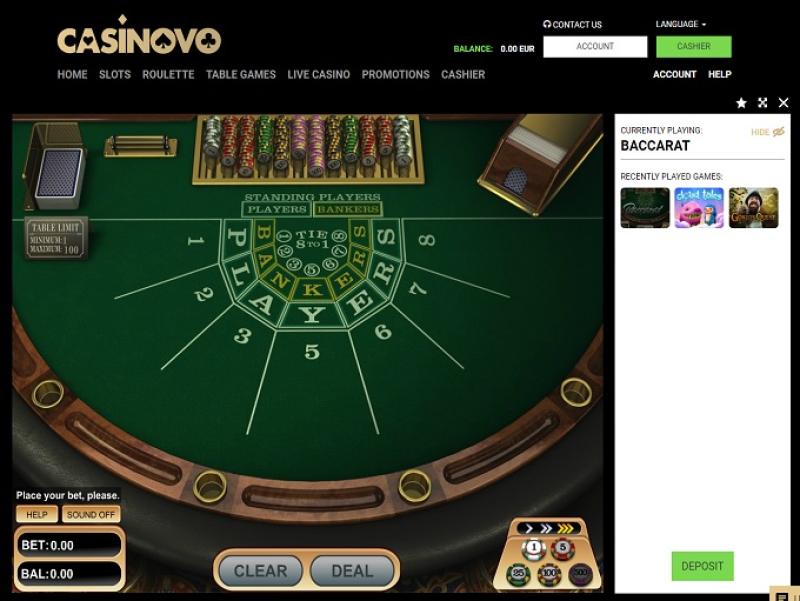Click the Casinovo logo
The width and height of the screenshot is (800, 601).
(x=139, y=35)
